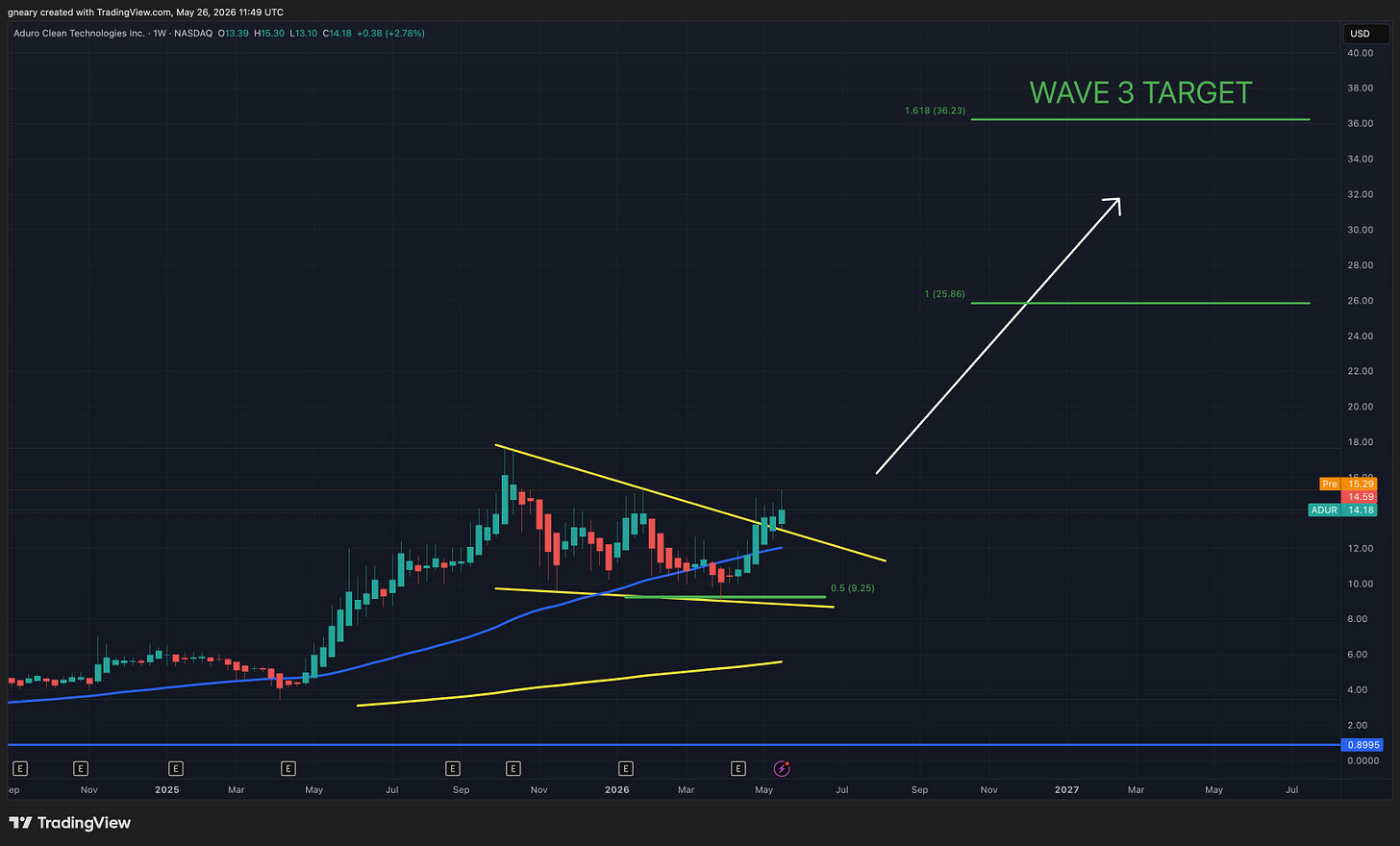1400x846 pixels.
Task: Select the 1.618 (36.23) Fibonacci label
Action: [x=935, y=111]
